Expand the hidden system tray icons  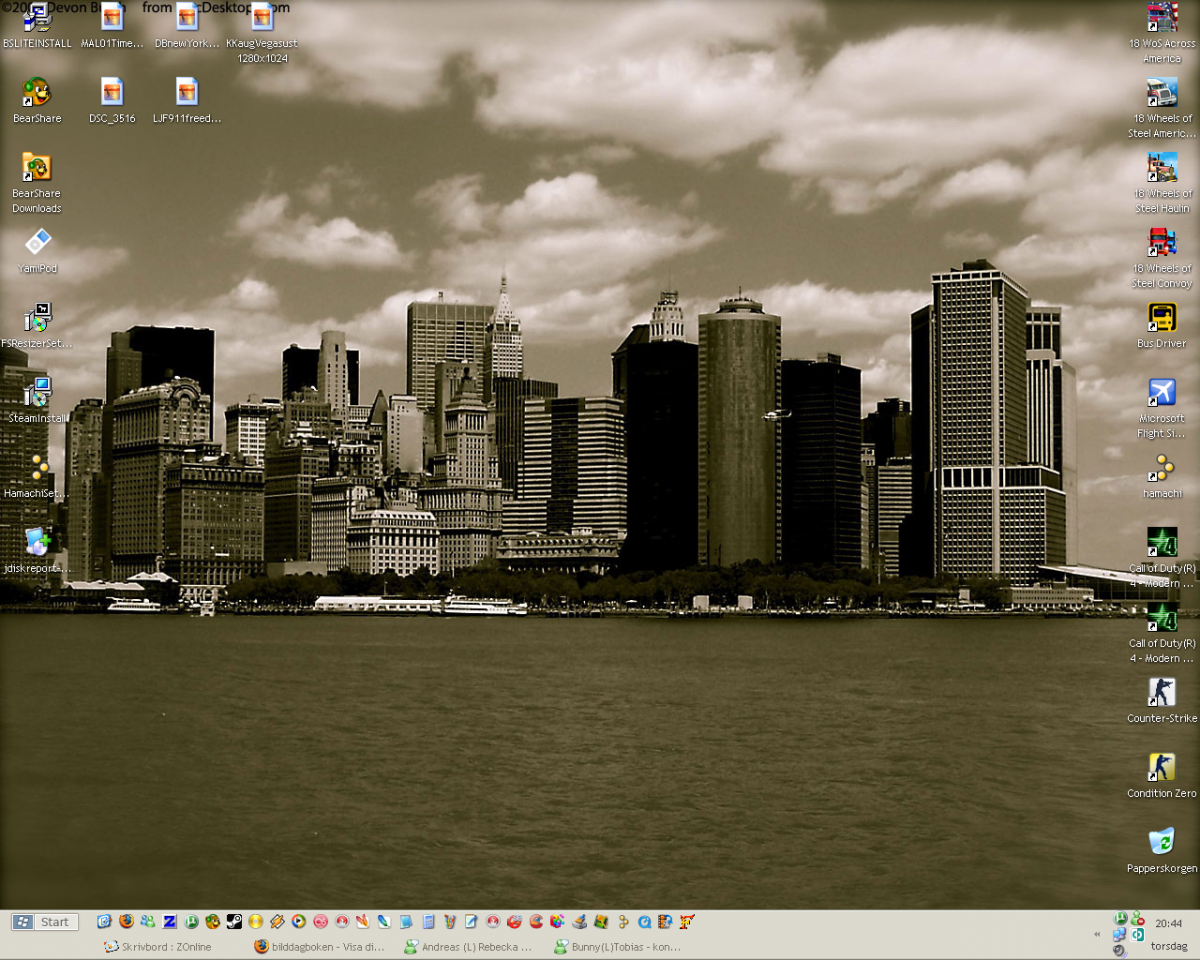tap(1098, 934)
